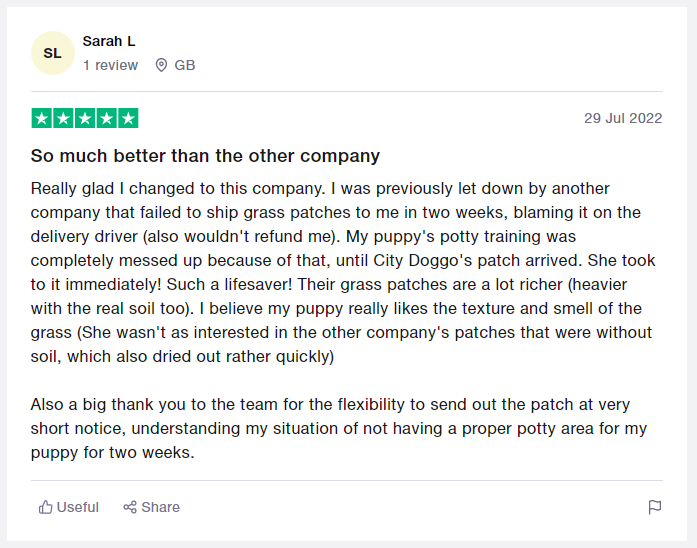Screen dimensions: 697x548
Task: Click the second green rating star
Action: tap(63, 118)
